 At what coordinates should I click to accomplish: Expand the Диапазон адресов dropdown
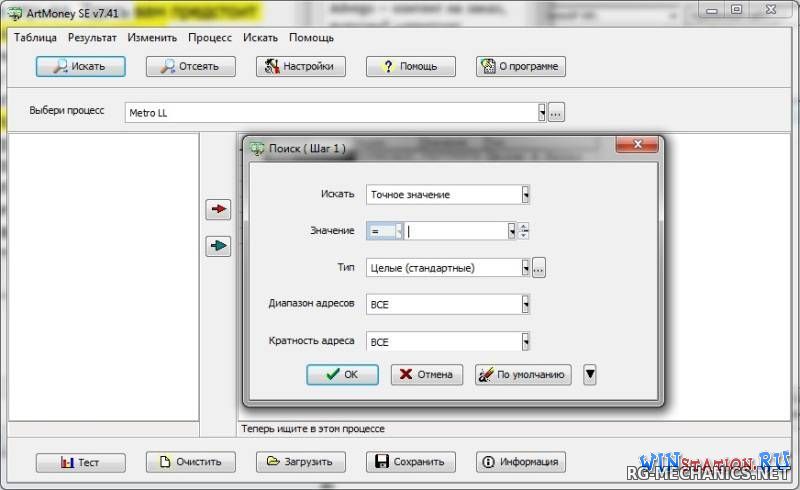[525, 304]
